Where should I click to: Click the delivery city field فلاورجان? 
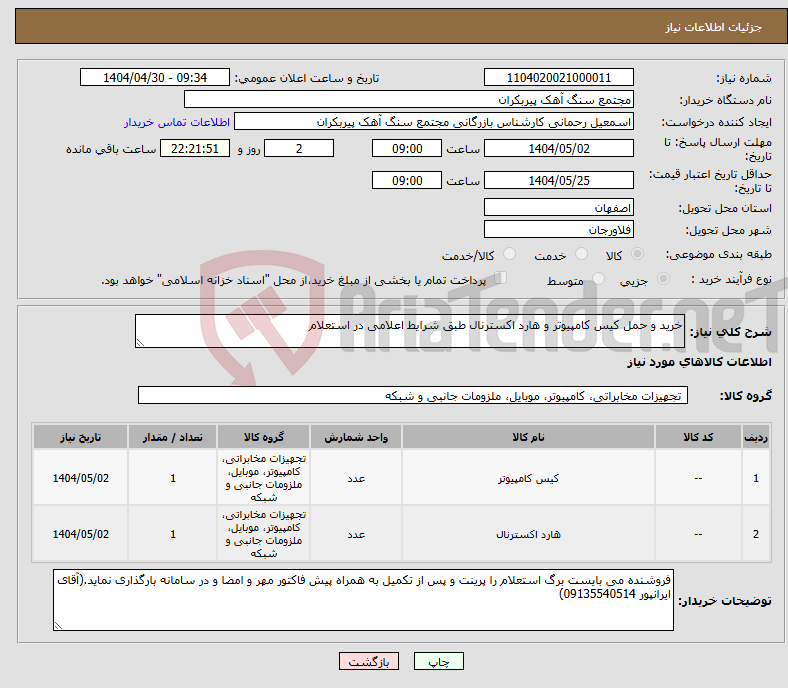click(558, 230)
